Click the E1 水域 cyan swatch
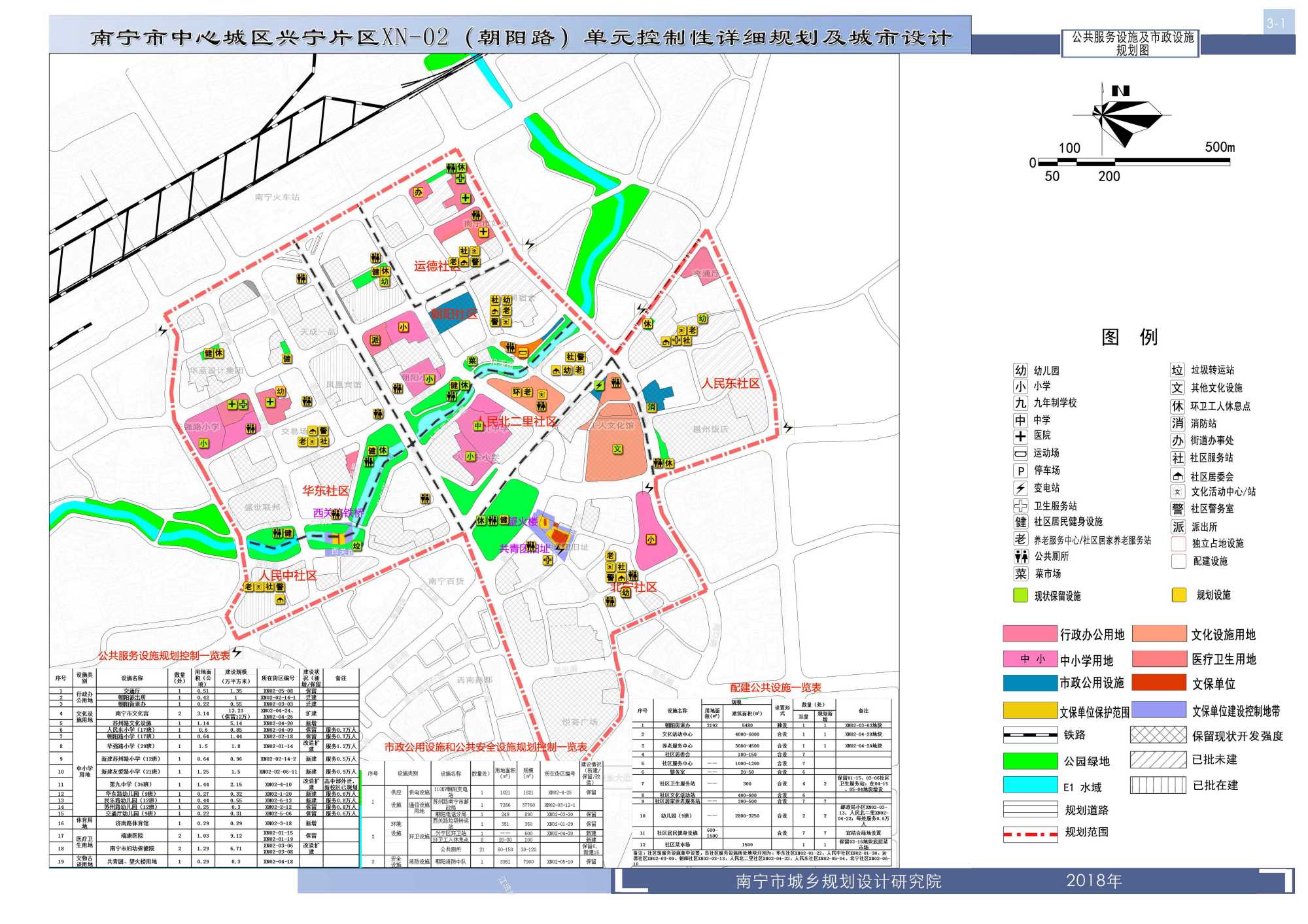The image size is (1308, 924). click(1030, 785)
